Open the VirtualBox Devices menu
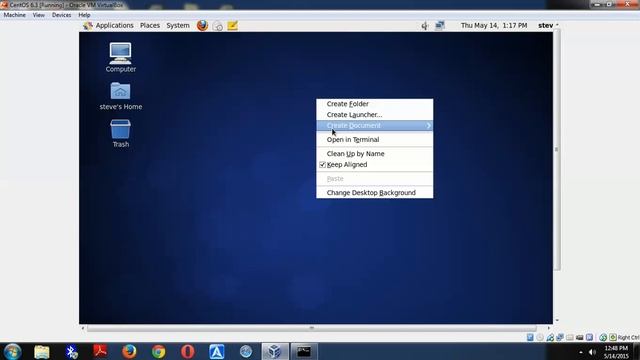The width and height of the screenshot is (640, 360). click(x=61, y=15)
